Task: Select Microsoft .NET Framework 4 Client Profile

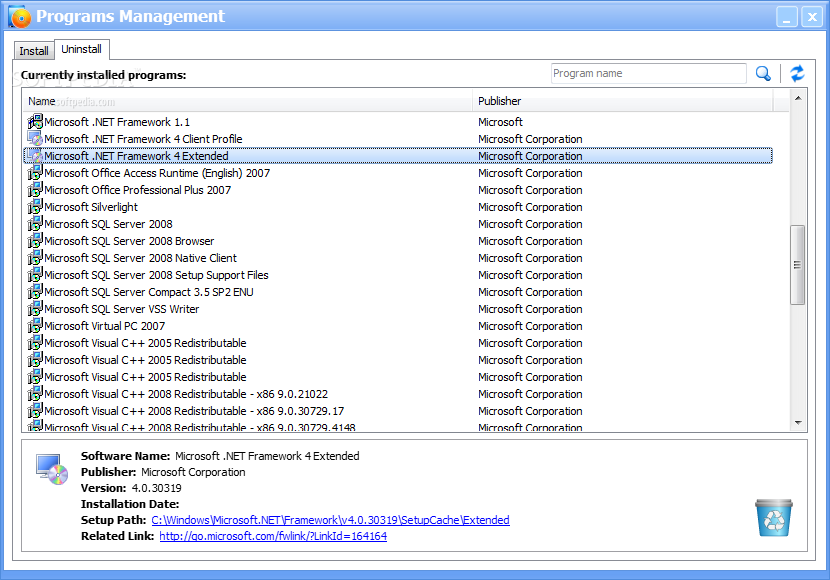Action: 398,139
